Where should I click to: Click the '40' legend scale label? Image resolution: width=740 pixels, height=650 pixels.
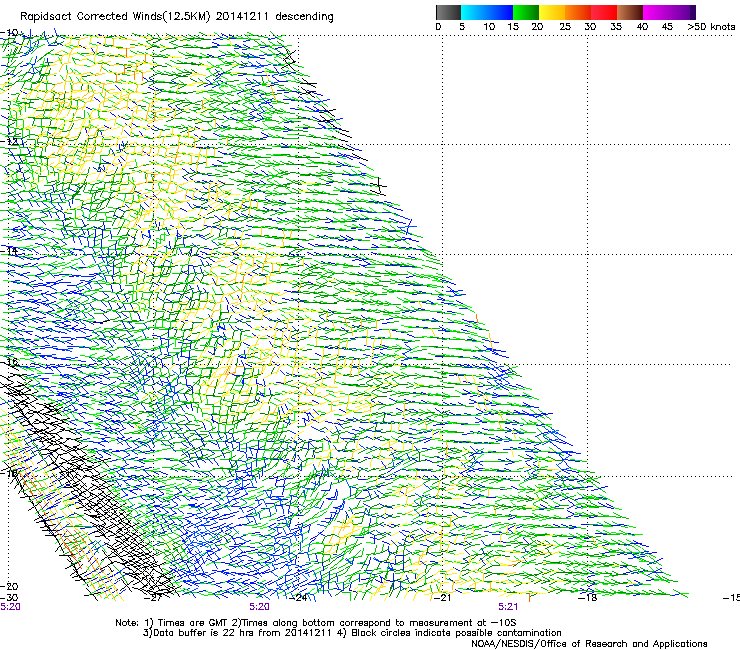click(642, 27)
